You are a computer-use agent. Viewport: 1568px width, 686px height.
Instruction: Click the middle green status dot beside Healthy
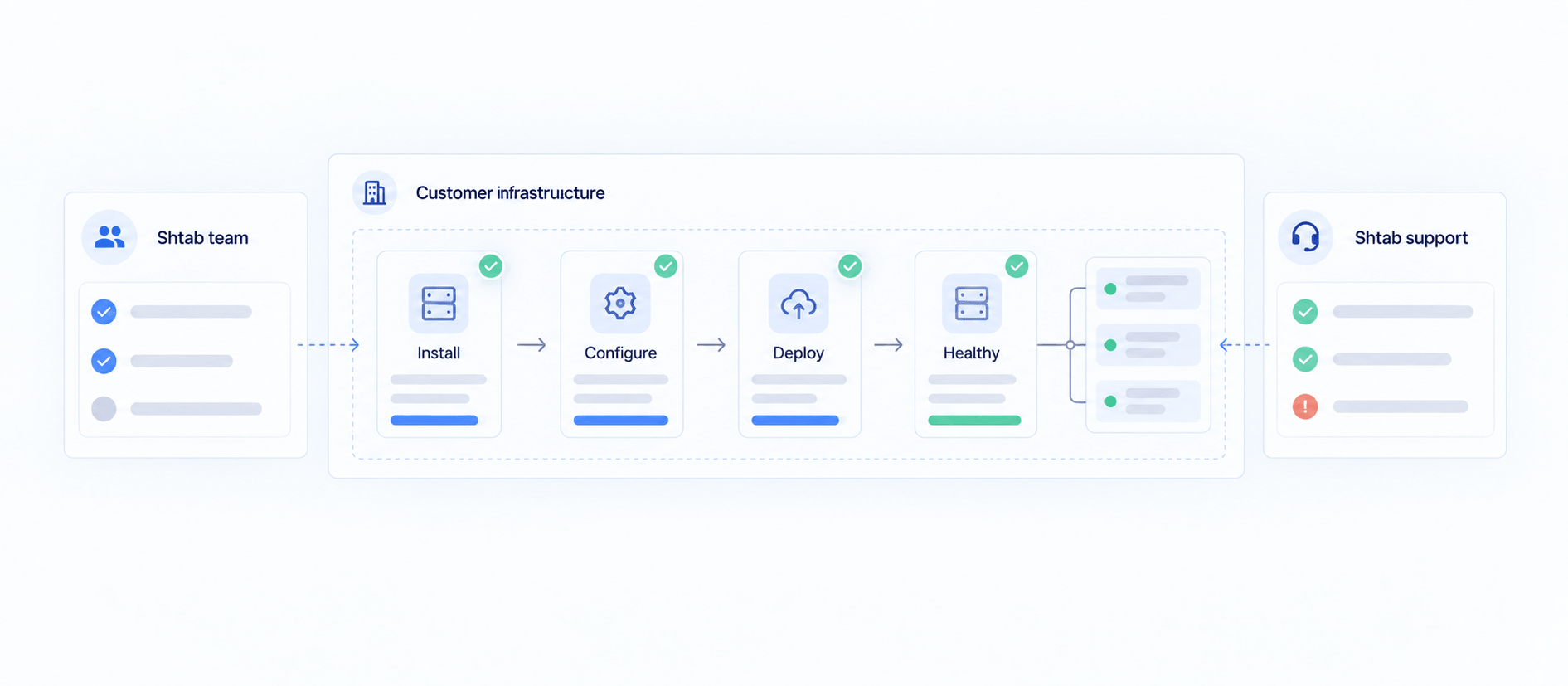coord(1110,345)
